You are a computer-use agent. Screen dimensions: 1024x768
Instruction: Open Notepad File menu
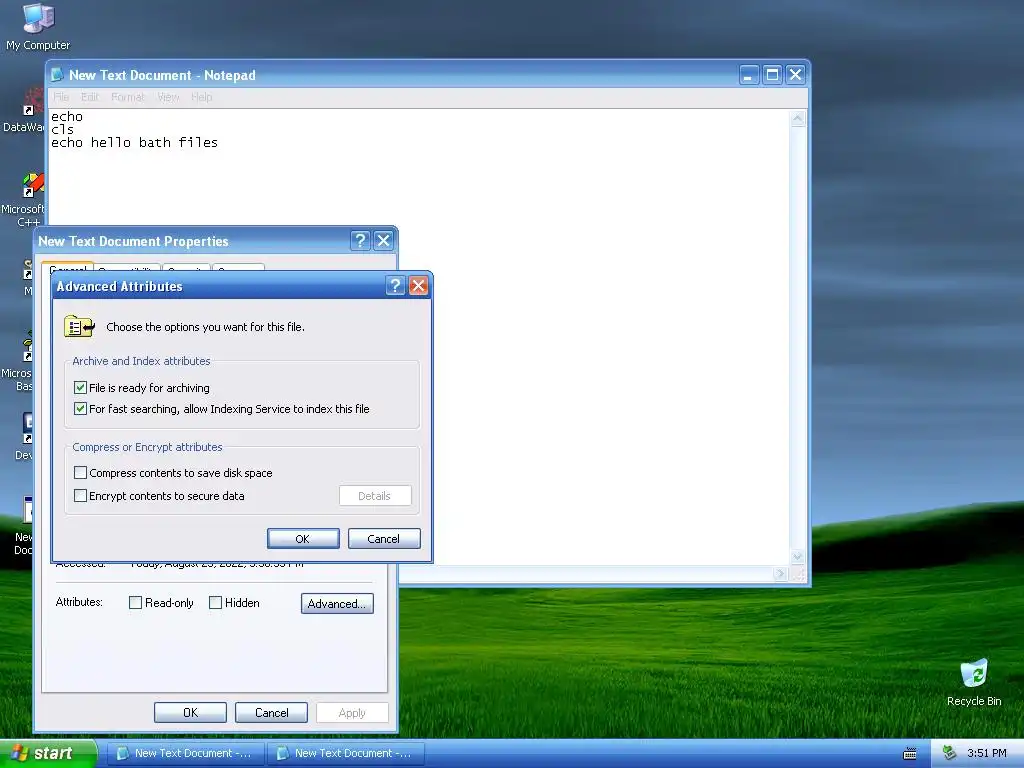(x=61, y=97)
